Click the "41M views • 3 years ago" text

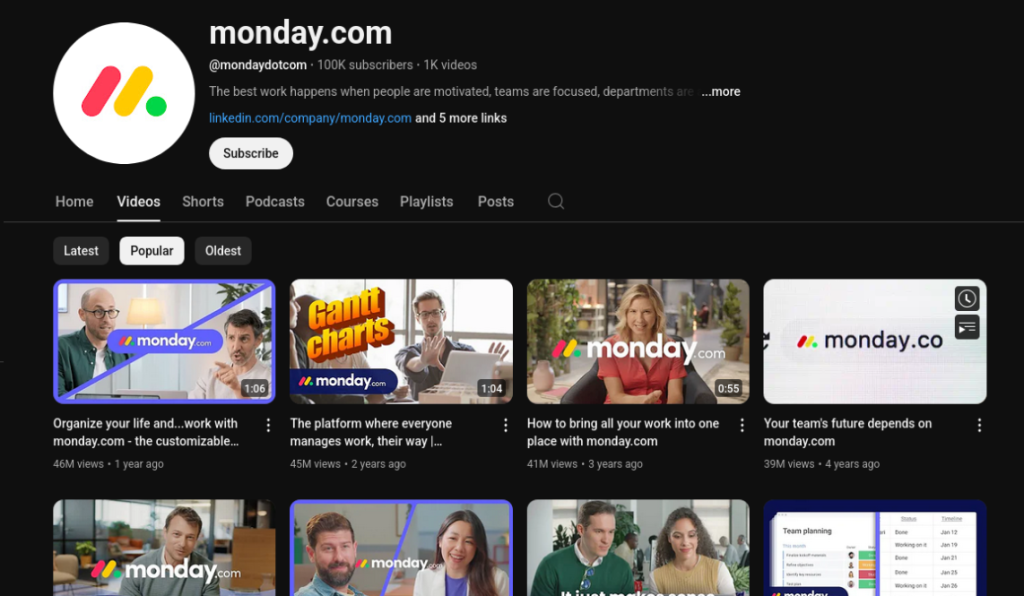click(x=585, y=464)
